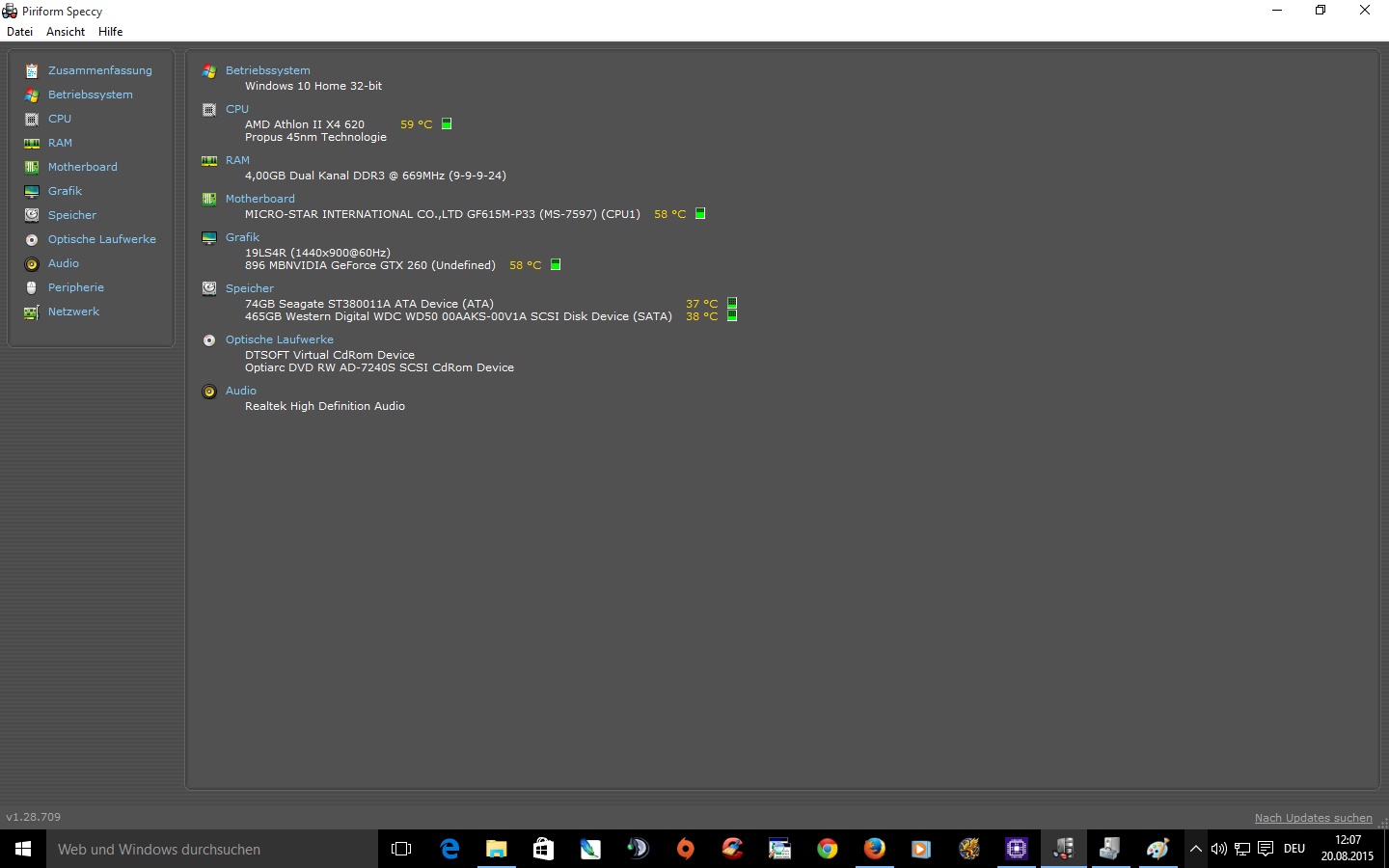The width and height of the screenshot is (1389, 868).
Task: Click the Motherboard heading link in summary
Action: point(260,199)
